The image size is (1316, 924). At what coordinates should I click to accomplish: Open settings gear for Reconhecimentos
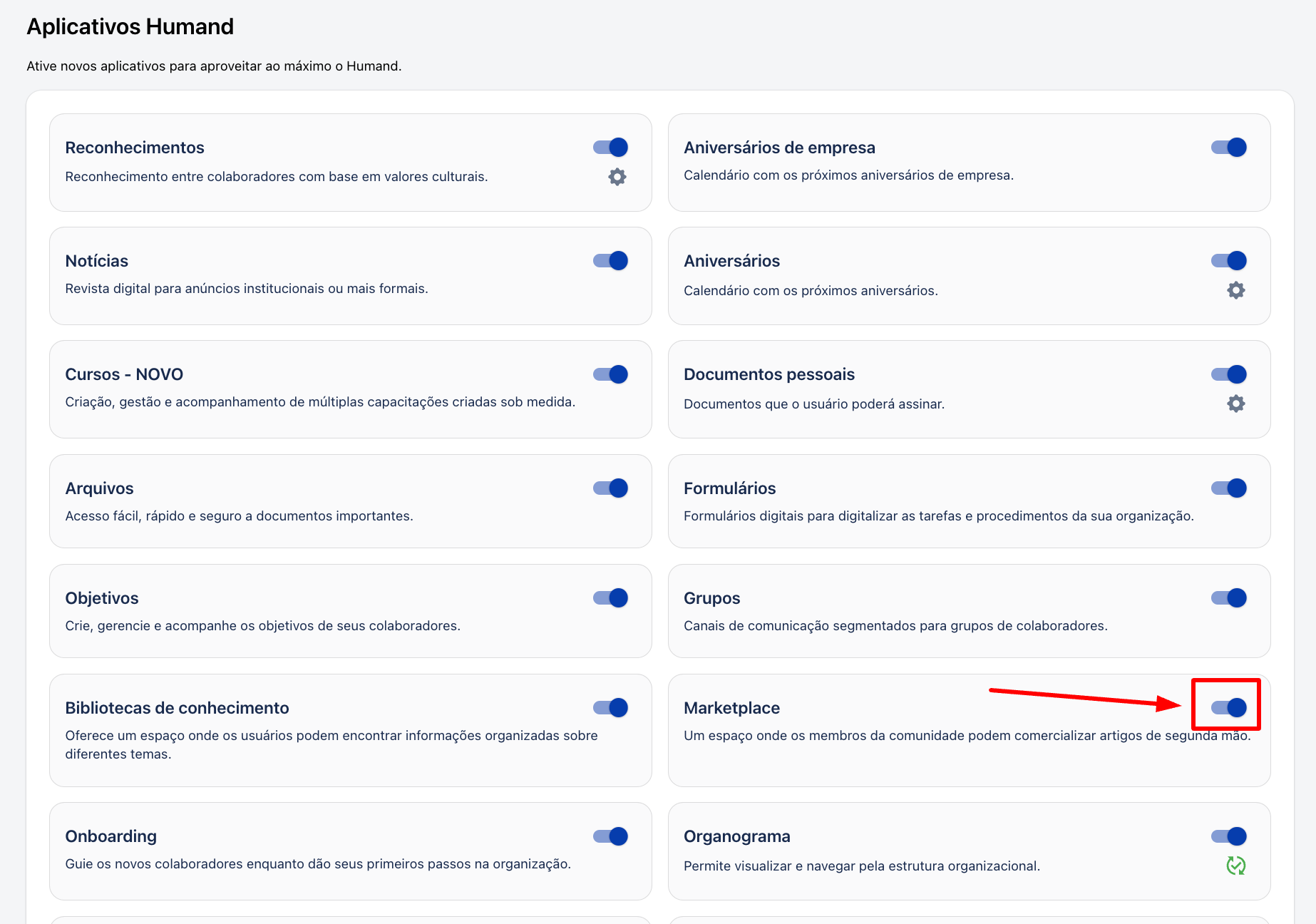click(x=617, y=177)
